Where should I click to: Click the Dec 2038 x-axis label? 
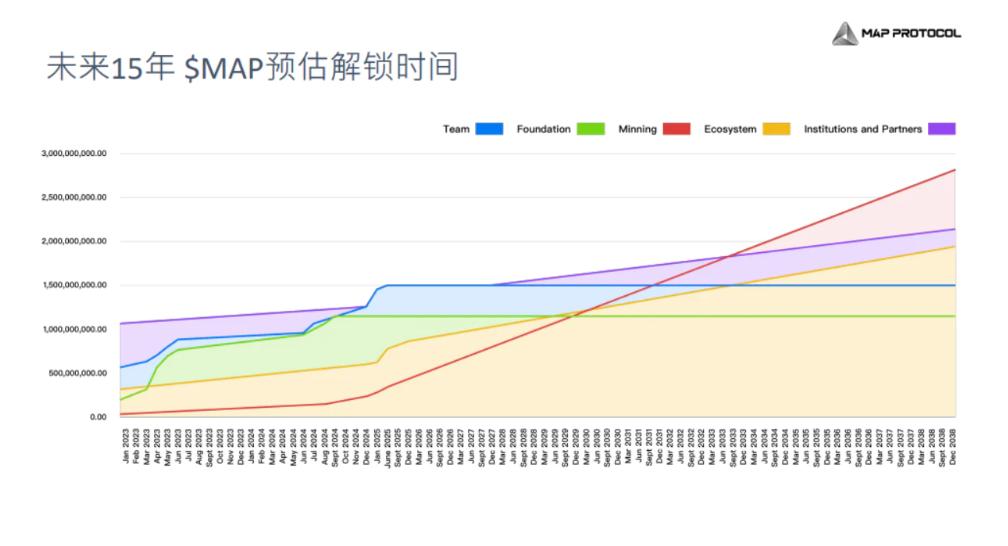pyautogui.click(x=954, y=444)
